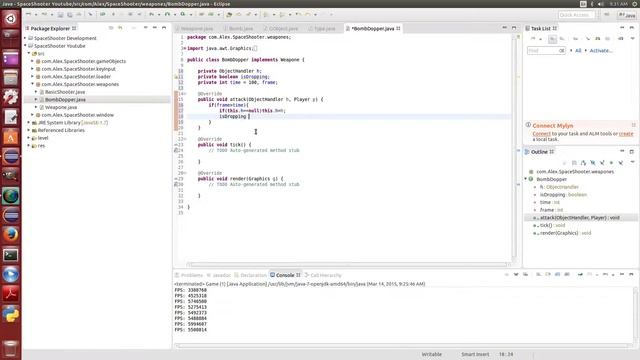Click the Open Perspective icon
Viewport: 640px width, 360px height.
607,15
